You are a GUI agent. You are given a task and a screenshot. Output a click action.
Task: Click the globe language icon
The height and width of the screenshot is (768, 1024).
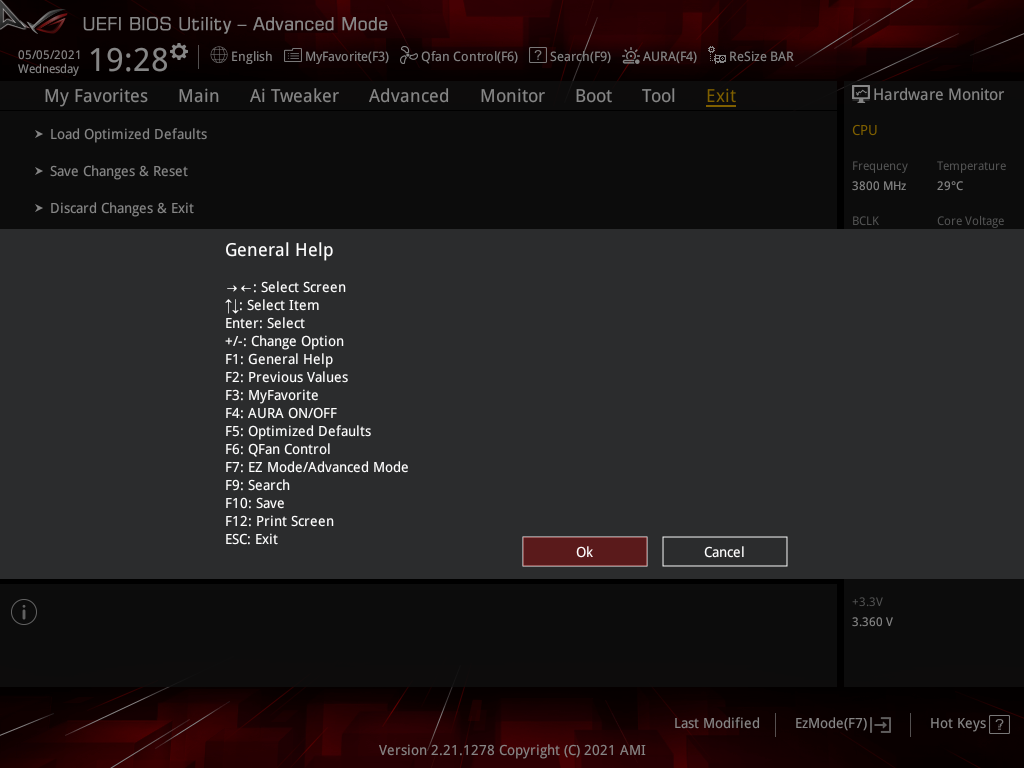[219, 56]
